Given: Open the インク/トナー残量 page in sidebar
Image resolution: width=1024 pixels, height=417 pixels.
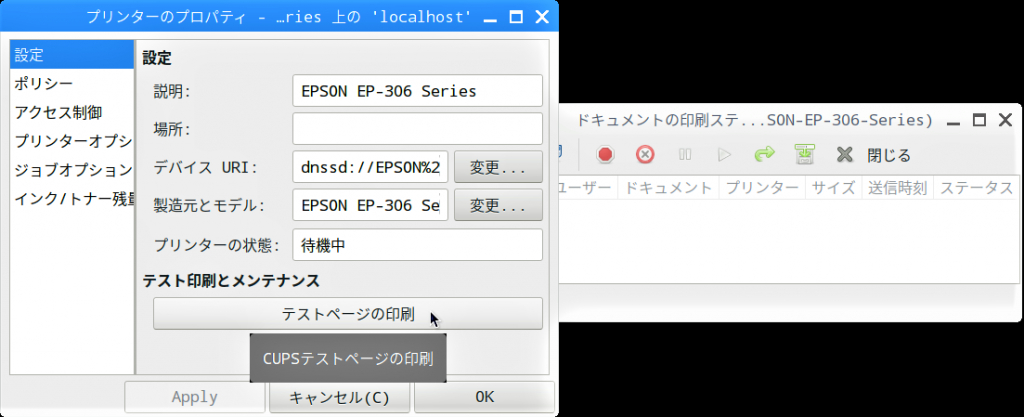Looking at the screenshot, I should tap(72, 199).
